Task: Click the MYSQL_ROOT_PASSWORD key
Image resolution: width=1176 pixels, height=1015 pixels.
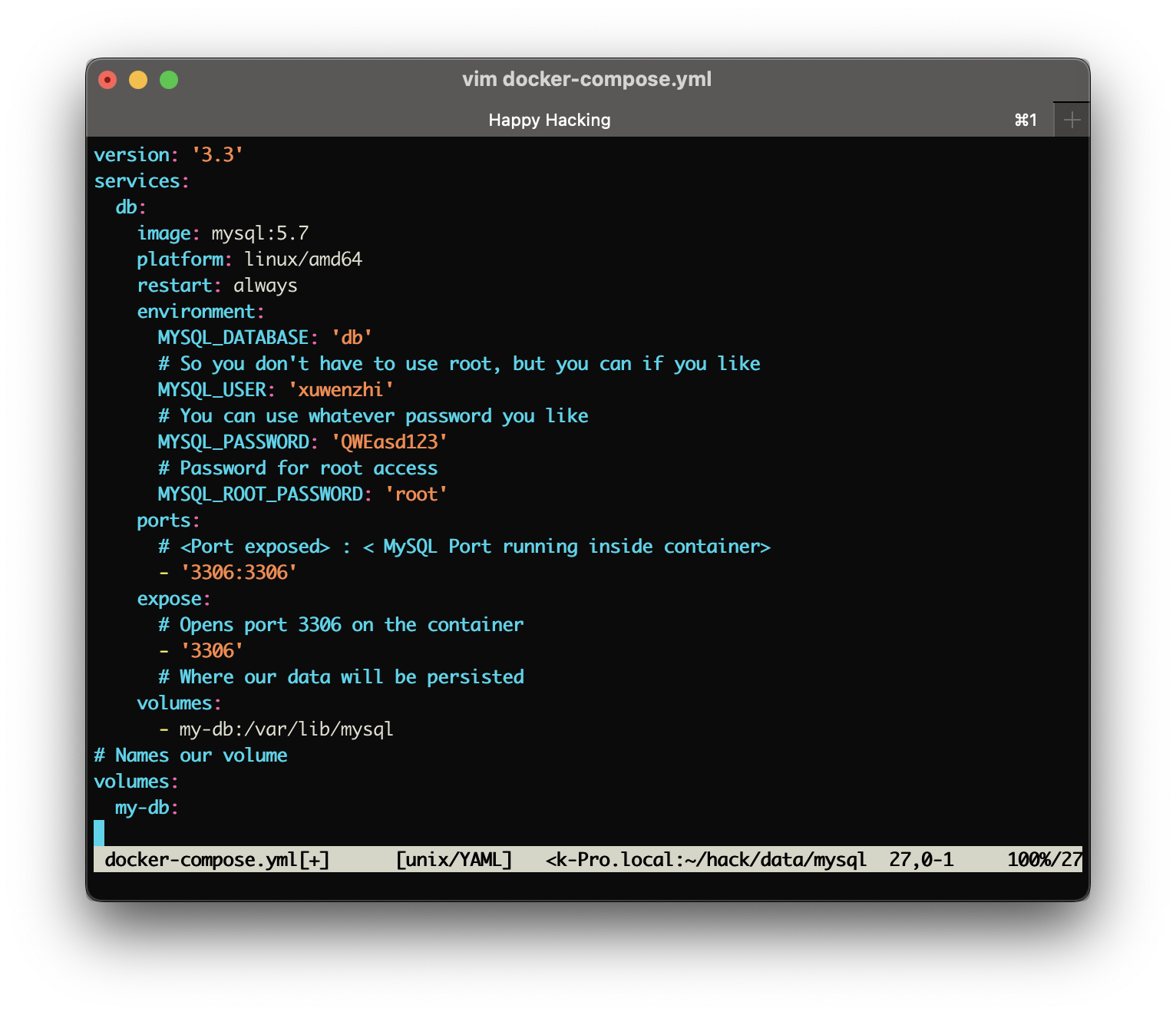Action: tap(260, 494)
